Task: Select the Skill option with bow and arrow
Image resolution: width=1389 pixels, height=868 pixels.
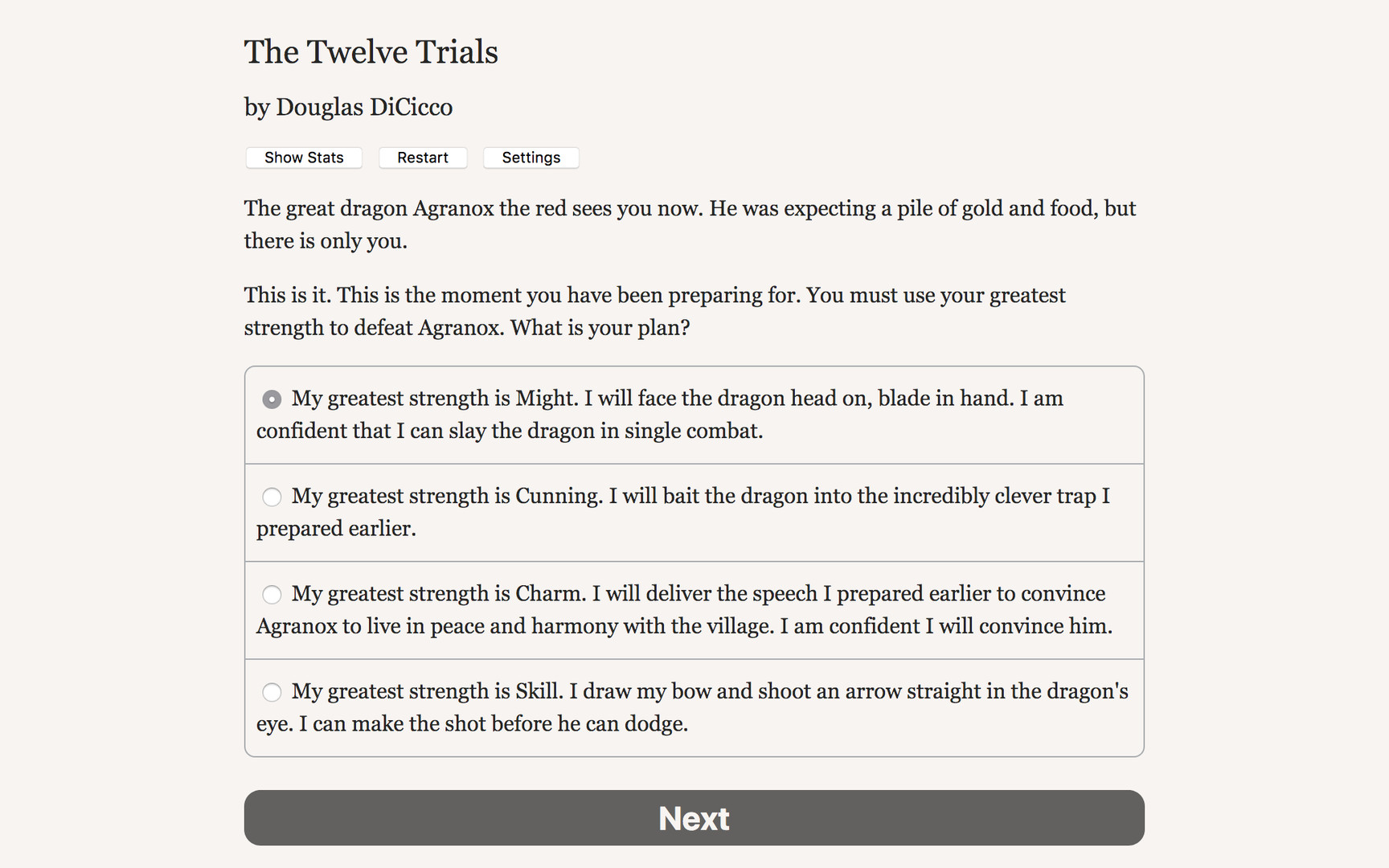Action: 272,692
